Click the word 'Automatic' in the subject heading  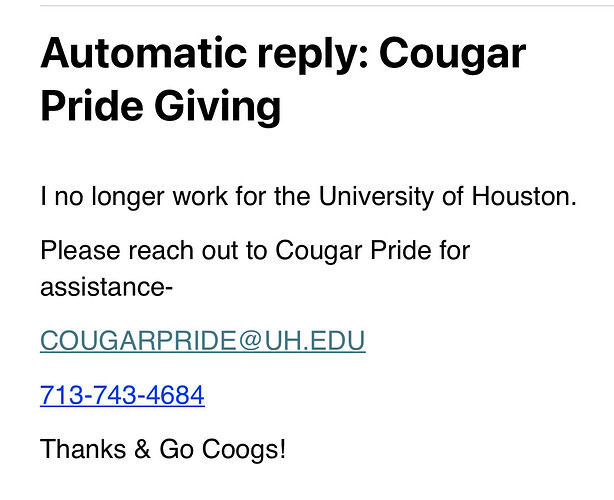[x=143, y=53]
